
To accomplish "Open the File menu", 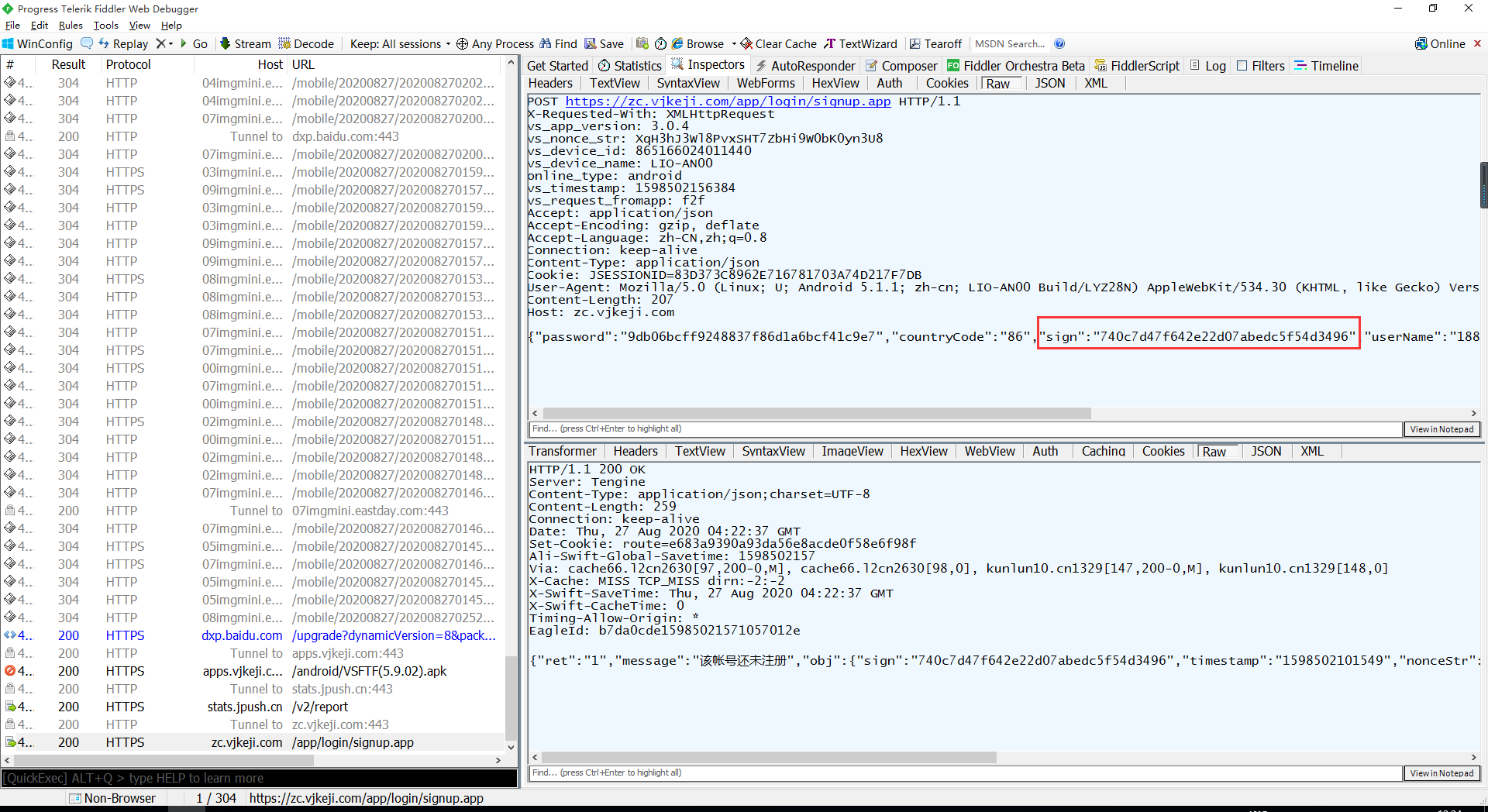I will pyautogui.click(x=12, y=26).
